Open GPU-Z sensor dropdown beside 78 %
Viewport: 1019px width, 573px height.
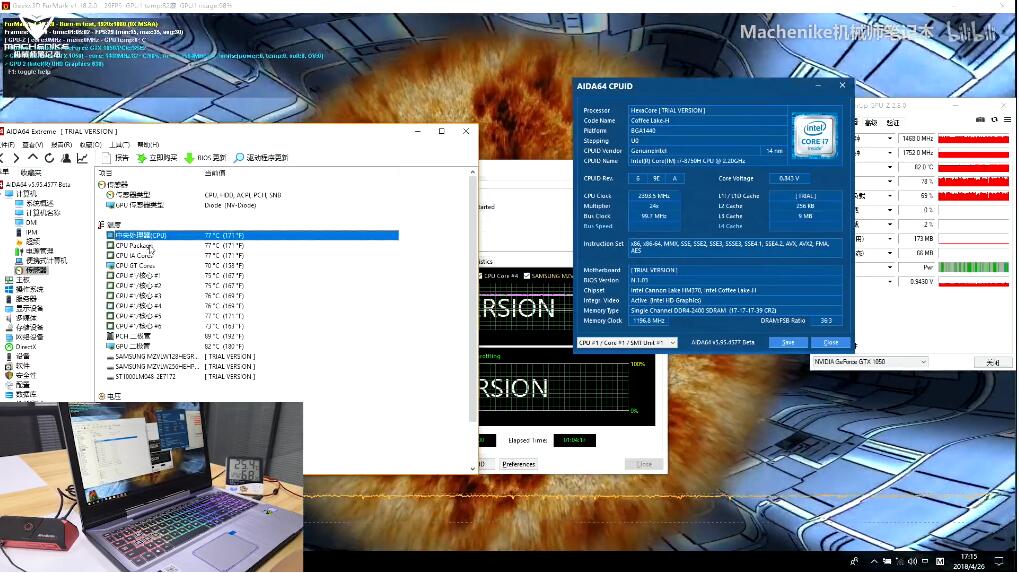click(890, 181)
